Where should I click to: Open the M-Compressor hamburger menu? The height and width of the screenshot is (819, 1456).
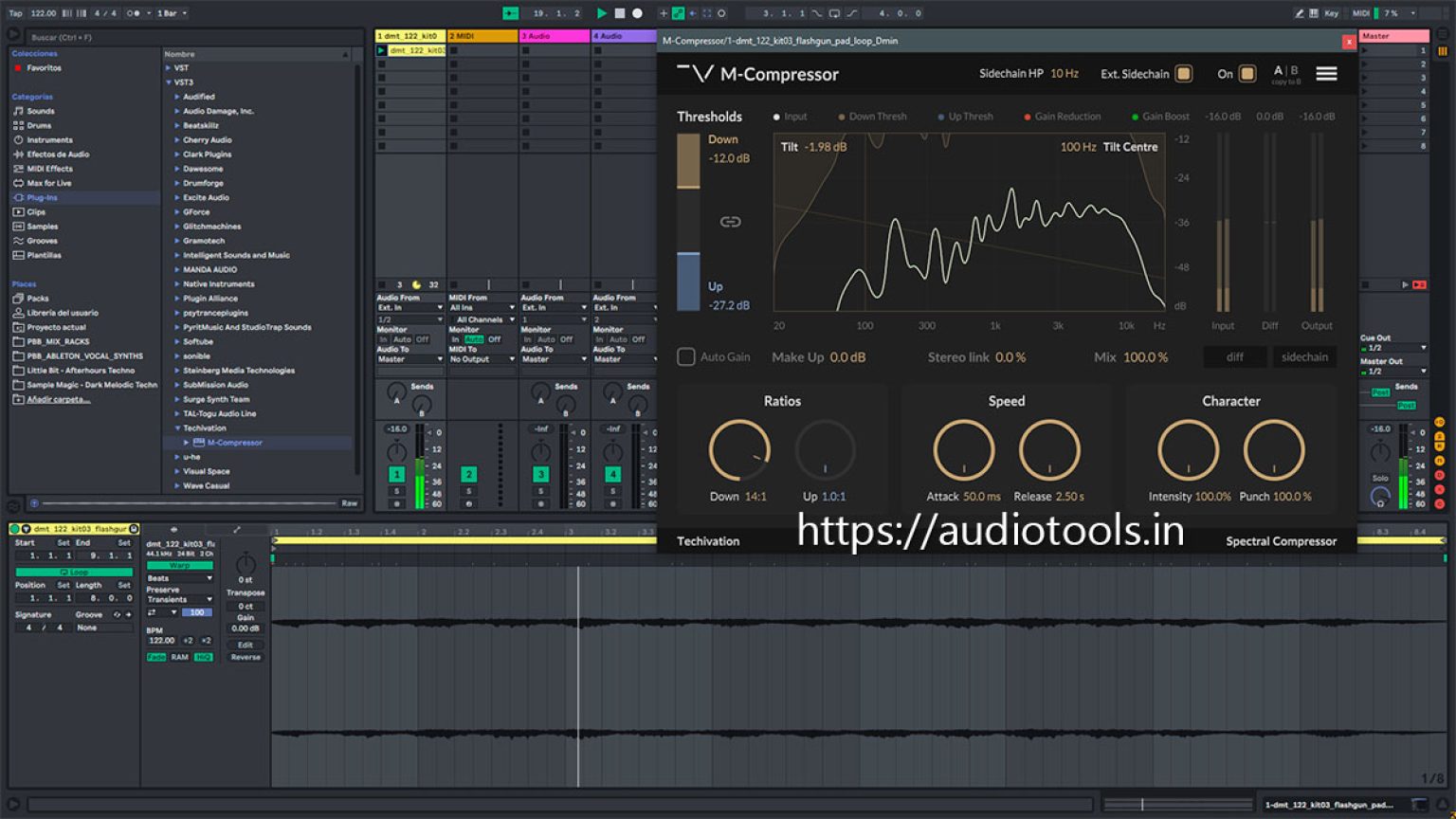click(x=1326, y=73)
